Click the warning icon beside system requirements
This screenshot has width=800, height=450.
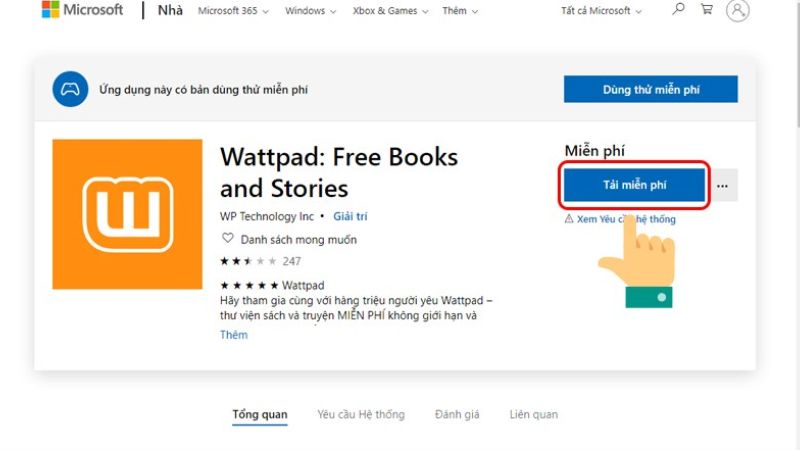[x=569, y=219]
